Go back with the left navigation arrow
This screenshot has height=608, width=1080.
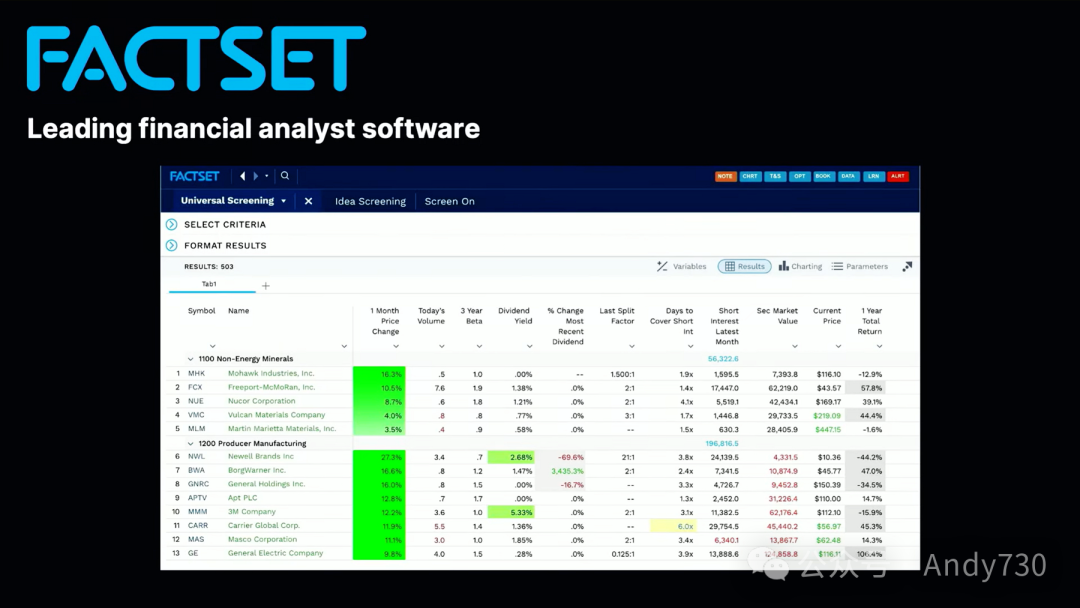pyautogui.click(x=242, y=176)
